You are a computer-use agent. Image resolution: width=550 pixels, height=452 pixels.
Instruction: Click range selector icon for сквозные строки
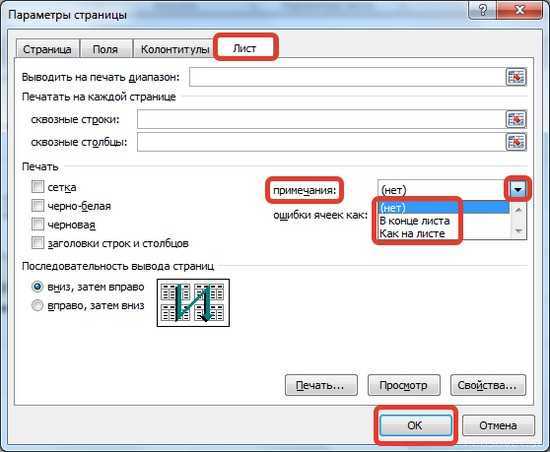pos(516,120)
